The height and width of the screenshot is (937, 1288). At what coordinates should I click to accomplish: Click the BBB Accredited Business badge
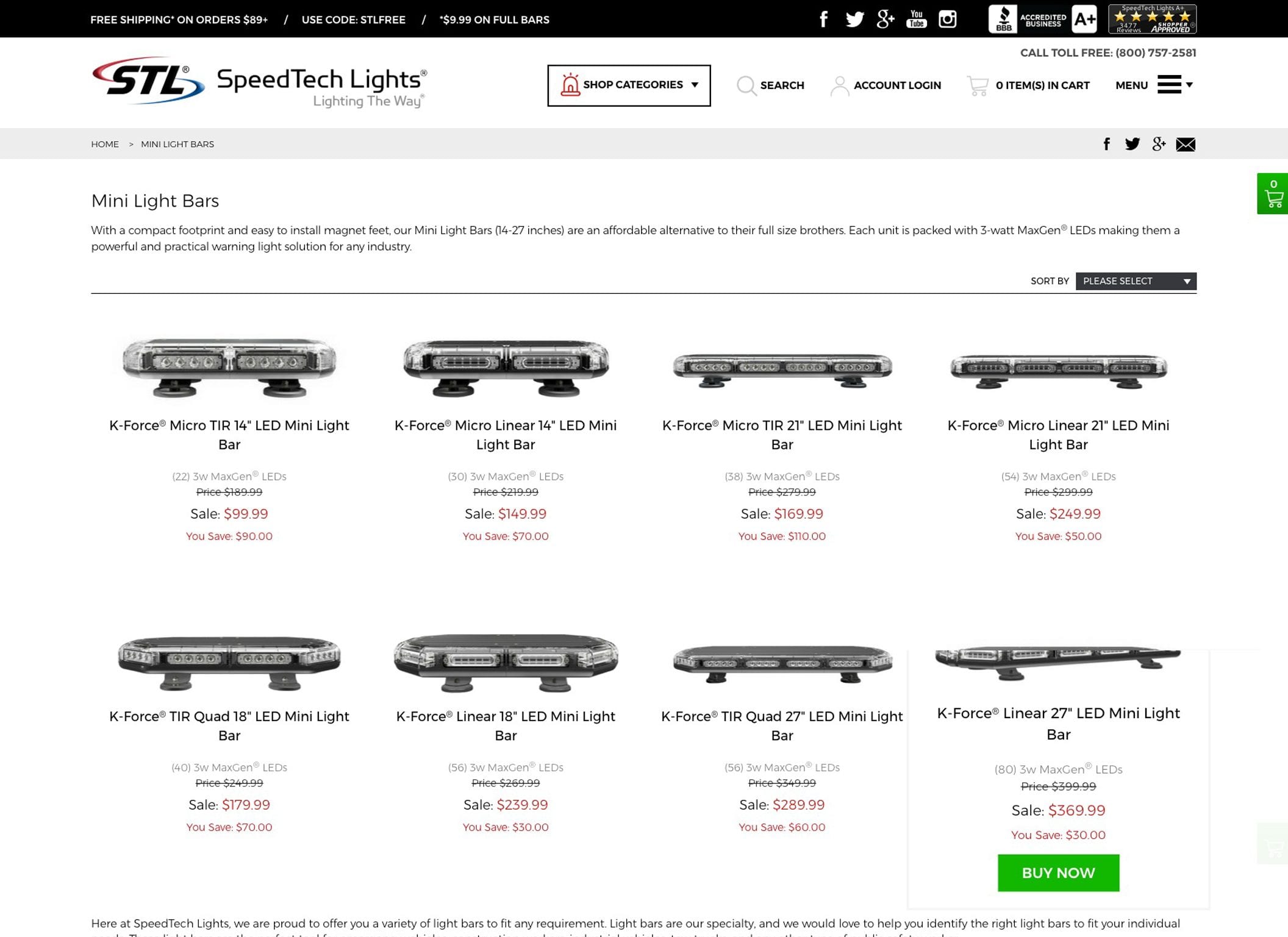1026,19
